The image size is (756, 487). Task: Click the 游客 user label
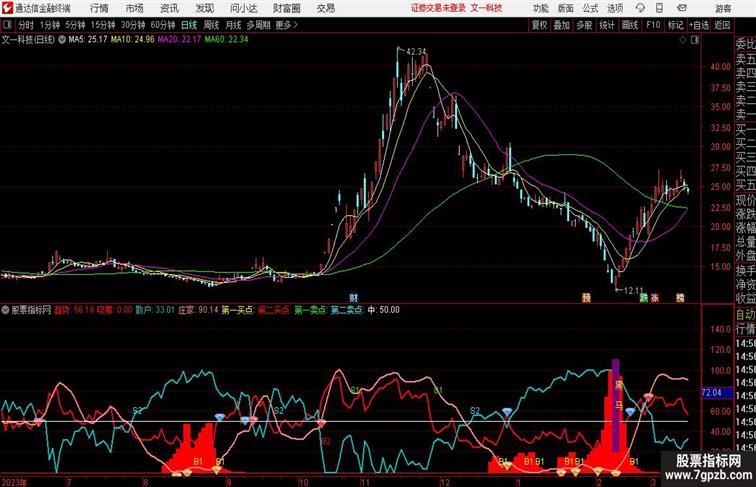[723, 8]
